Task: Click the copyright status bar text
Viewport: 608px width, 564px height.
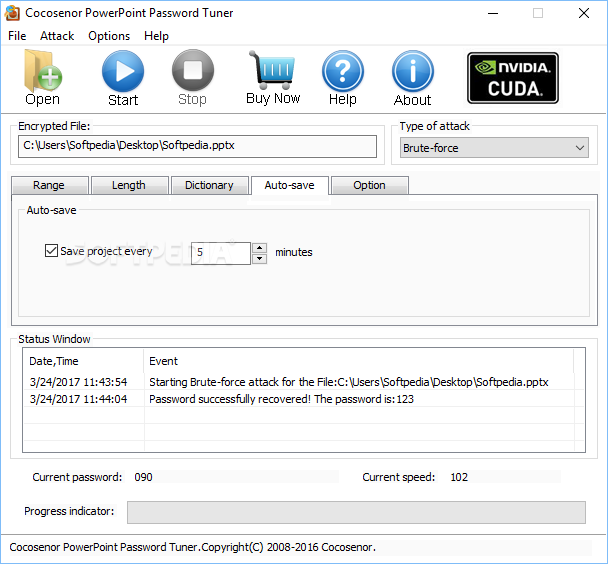Action: pos(192,547)
